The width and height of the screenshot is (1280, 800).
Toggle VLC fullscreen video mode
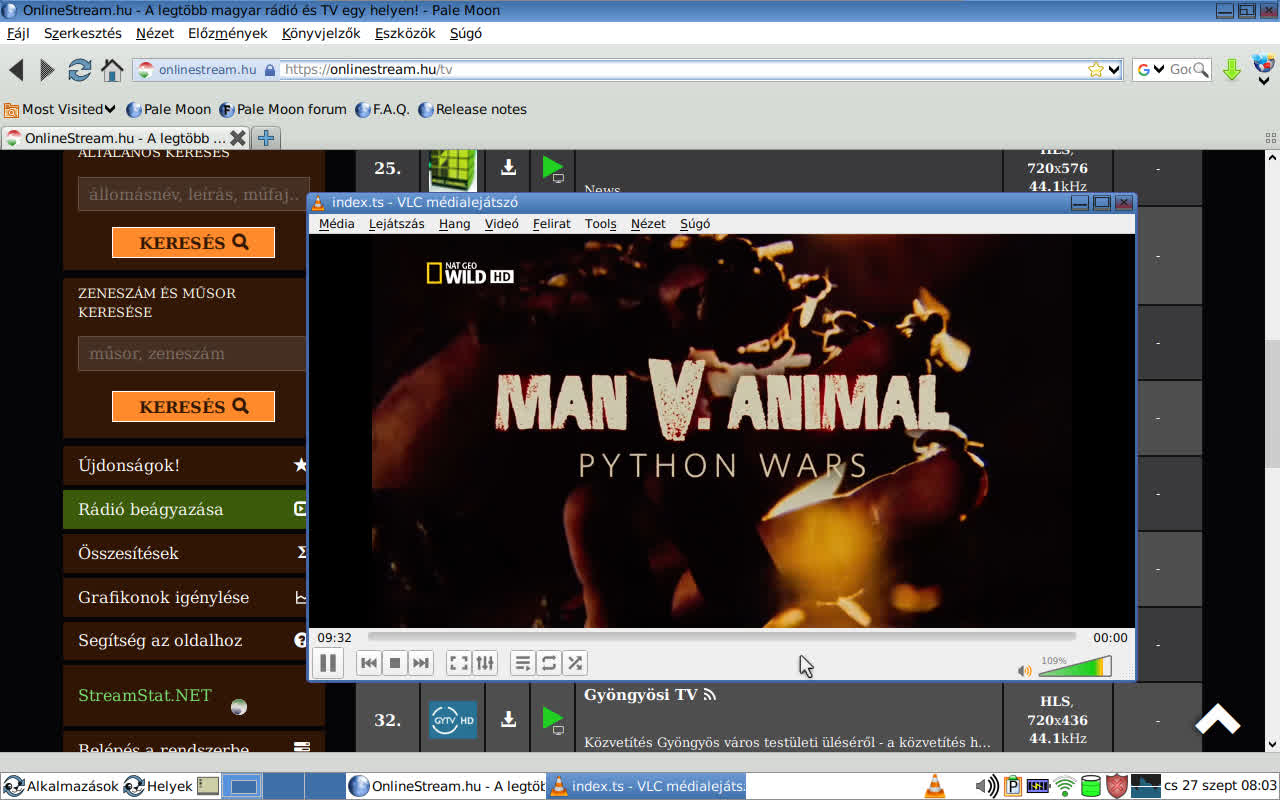pos(459,662)
